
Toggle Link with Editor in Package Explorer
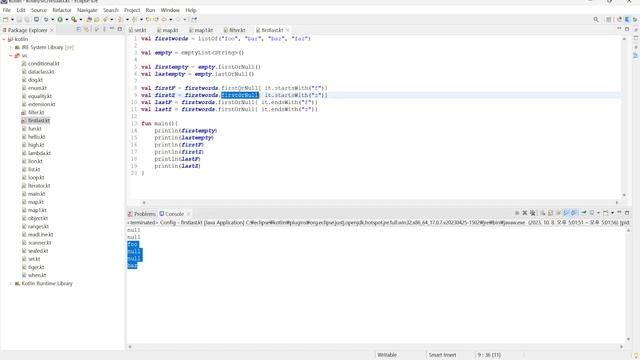(87, 29)
